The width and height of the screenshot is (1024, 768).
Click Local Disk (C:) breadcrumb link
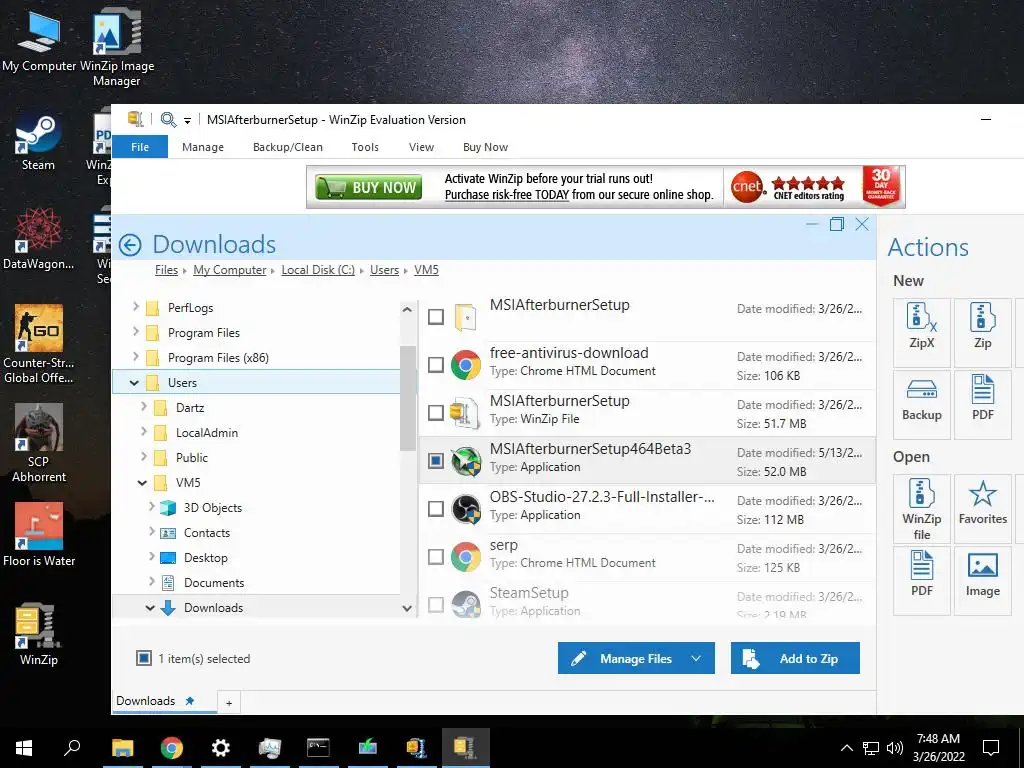[x=318, y=270]
